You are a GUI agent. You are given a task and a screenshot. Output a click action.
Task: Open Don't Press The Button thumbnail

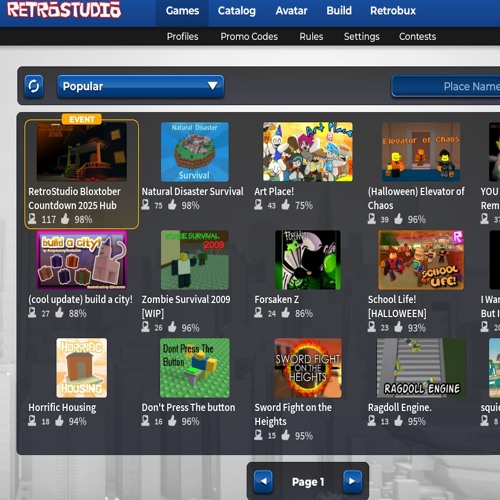(195, 368)
